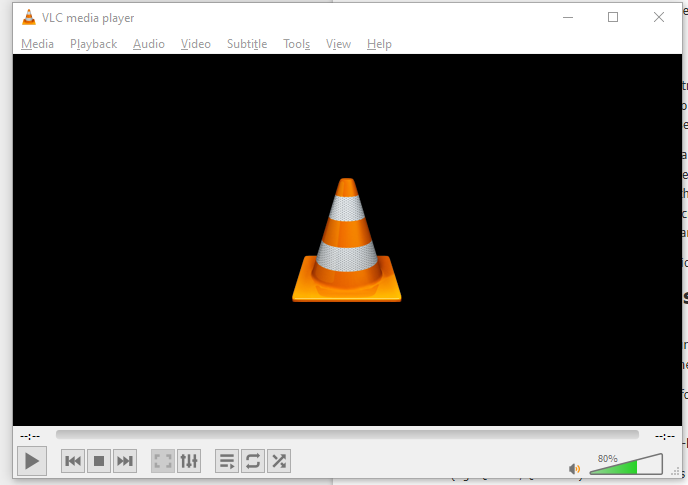Open the Tools menu
Image resolution: width=688 pixels, height=485 pixels.
coord(297,44)
